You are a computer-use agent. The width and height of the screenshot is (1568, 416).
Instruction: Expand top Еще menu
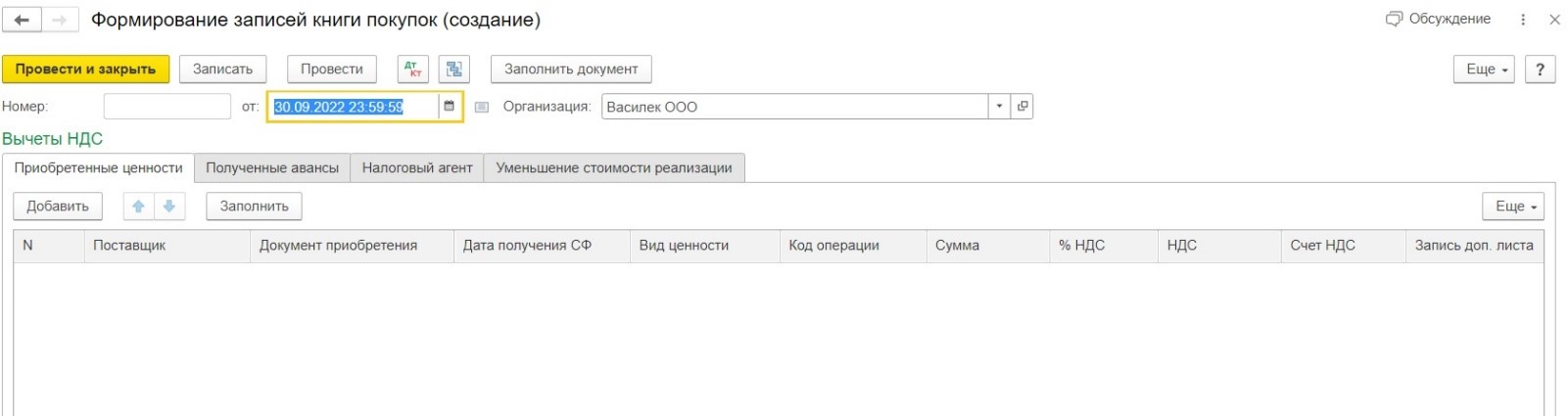pos(1486,69)
